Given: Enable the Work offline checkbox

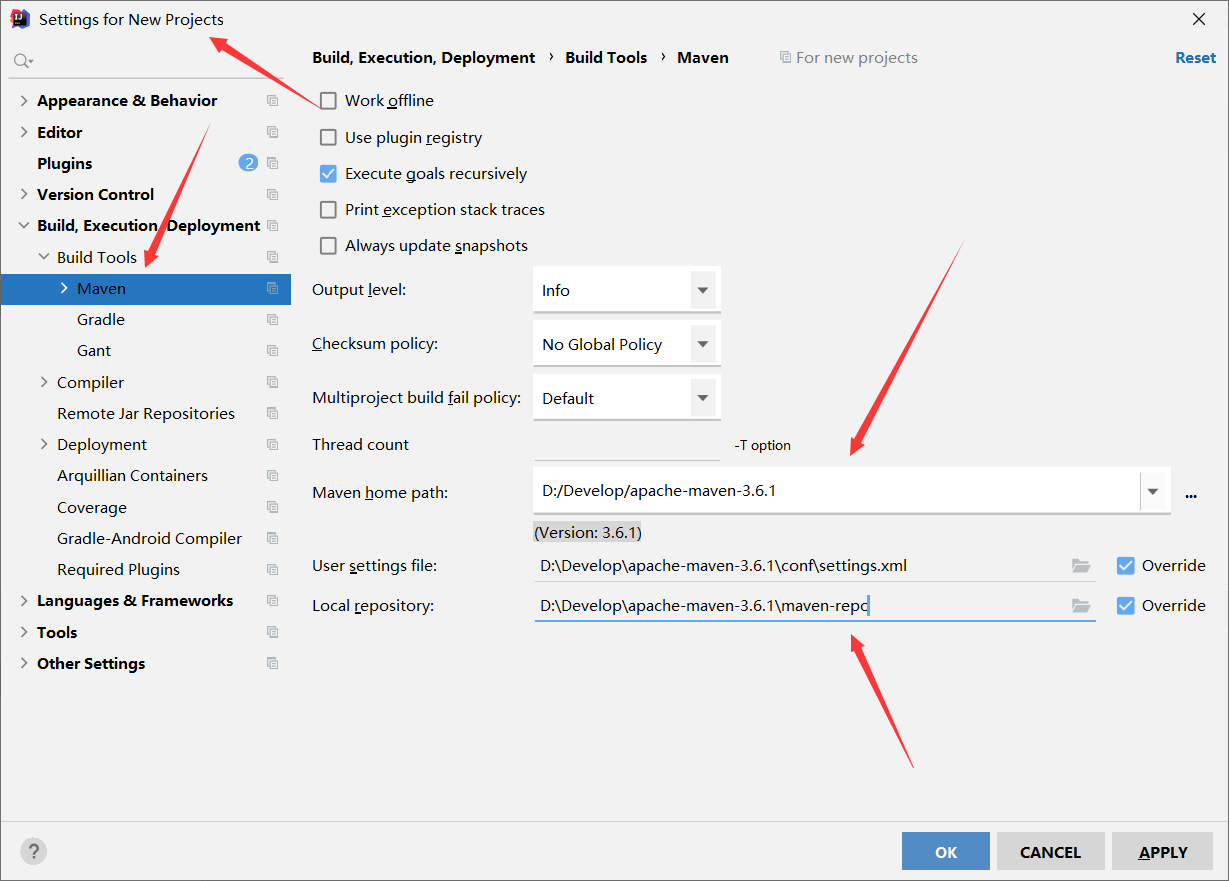Looking at the screenshot, I should [x=328, y=101].
